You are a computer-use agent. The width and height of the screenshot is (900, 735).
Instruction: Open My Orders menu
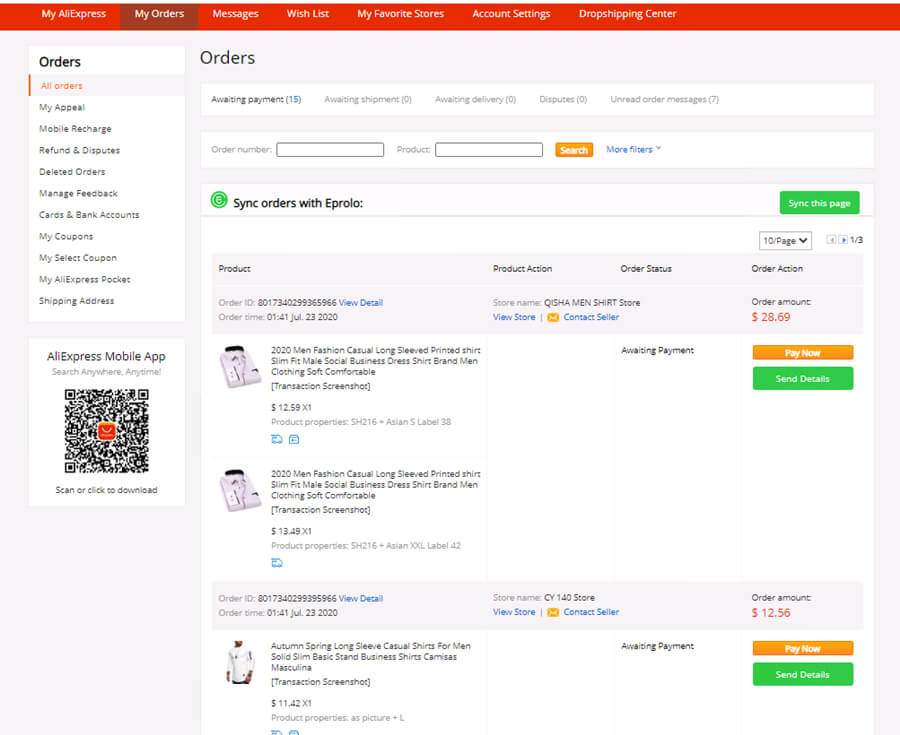coord(160,14)
